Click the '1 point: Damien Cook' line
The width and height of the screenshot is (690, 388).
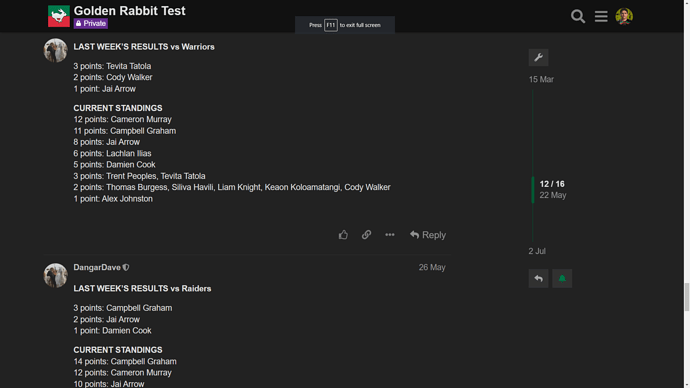pos(112,330)
